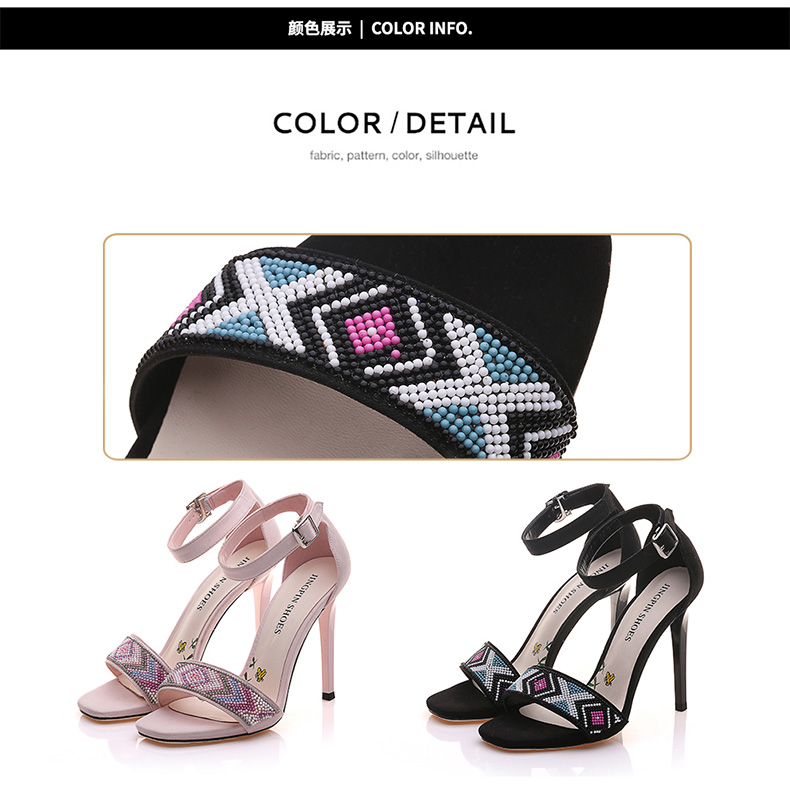This screenshot has width=790, height=789.
Task: Click the 颜色展示 header label
Action: point(319,28)
